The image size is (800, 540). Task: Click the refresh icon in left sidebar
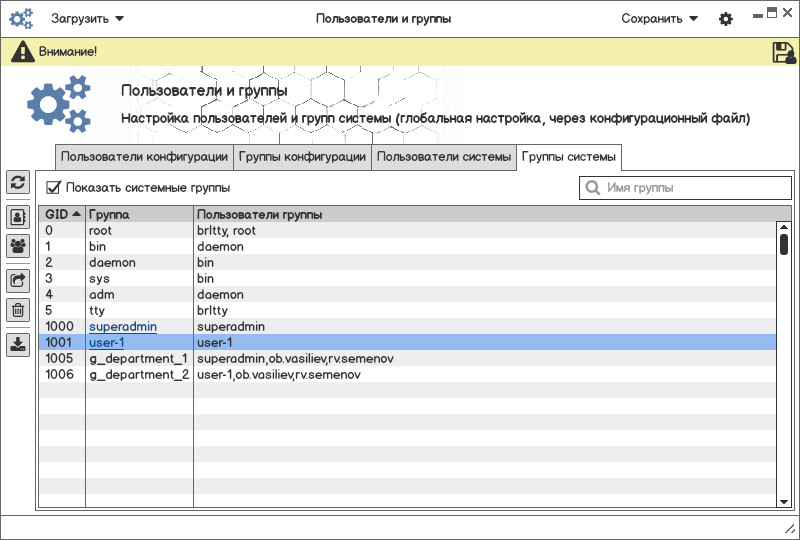pyautogui.click(x=18, y=182)
